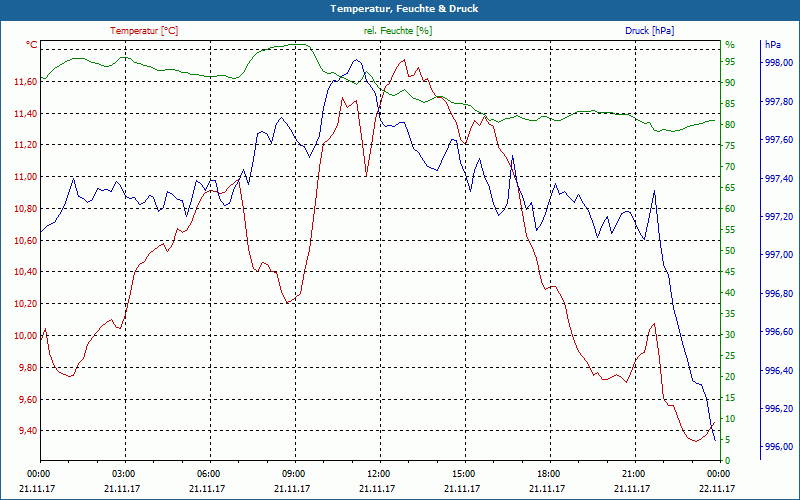
Task: Select the green rel. Feuchte [%] legend label
Action: [x=397, y=31]
